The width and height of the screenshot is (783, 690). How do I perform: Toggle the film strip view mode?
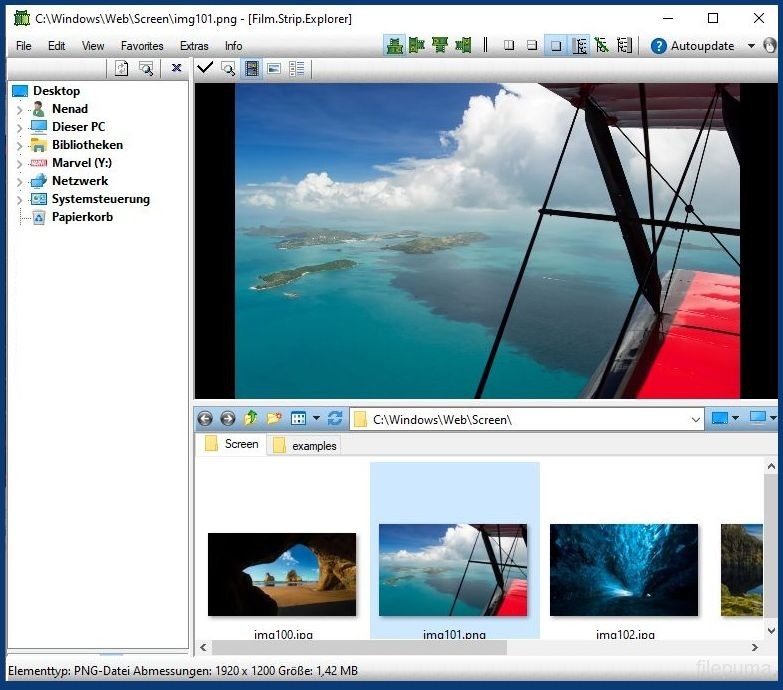pyautogui.click(x=252, y=68)
